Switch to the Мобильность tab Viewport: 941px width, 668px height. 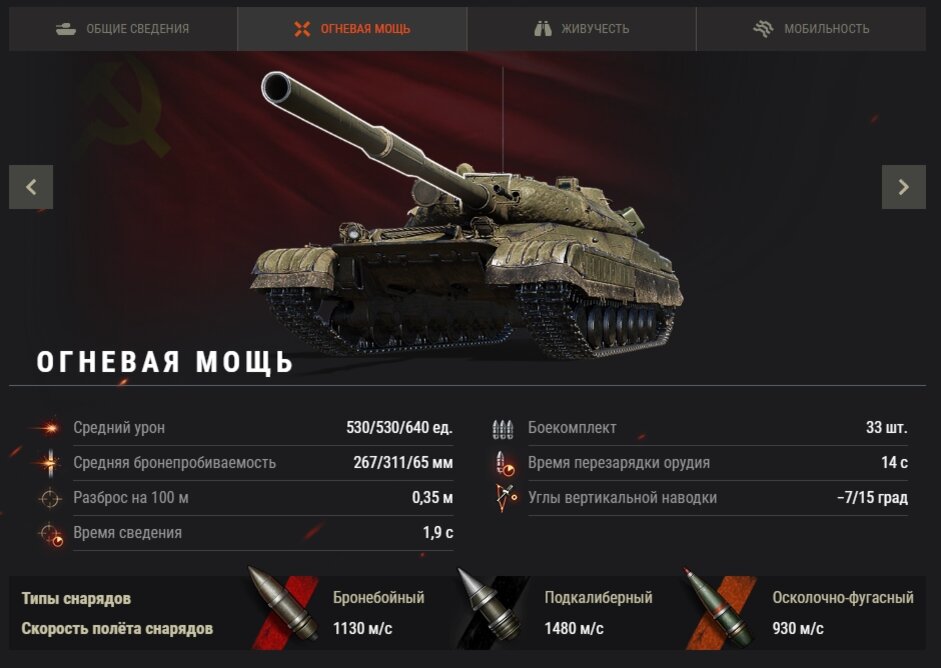(811, 29)
